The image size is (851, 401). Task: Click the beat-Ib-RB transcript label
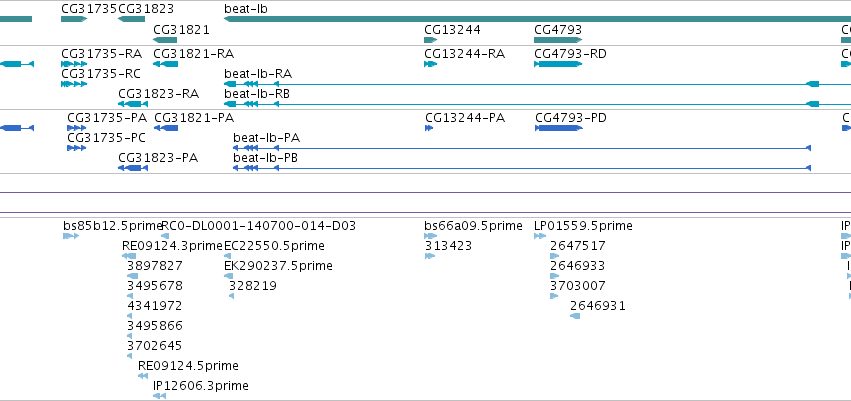[x=257, y=94]
